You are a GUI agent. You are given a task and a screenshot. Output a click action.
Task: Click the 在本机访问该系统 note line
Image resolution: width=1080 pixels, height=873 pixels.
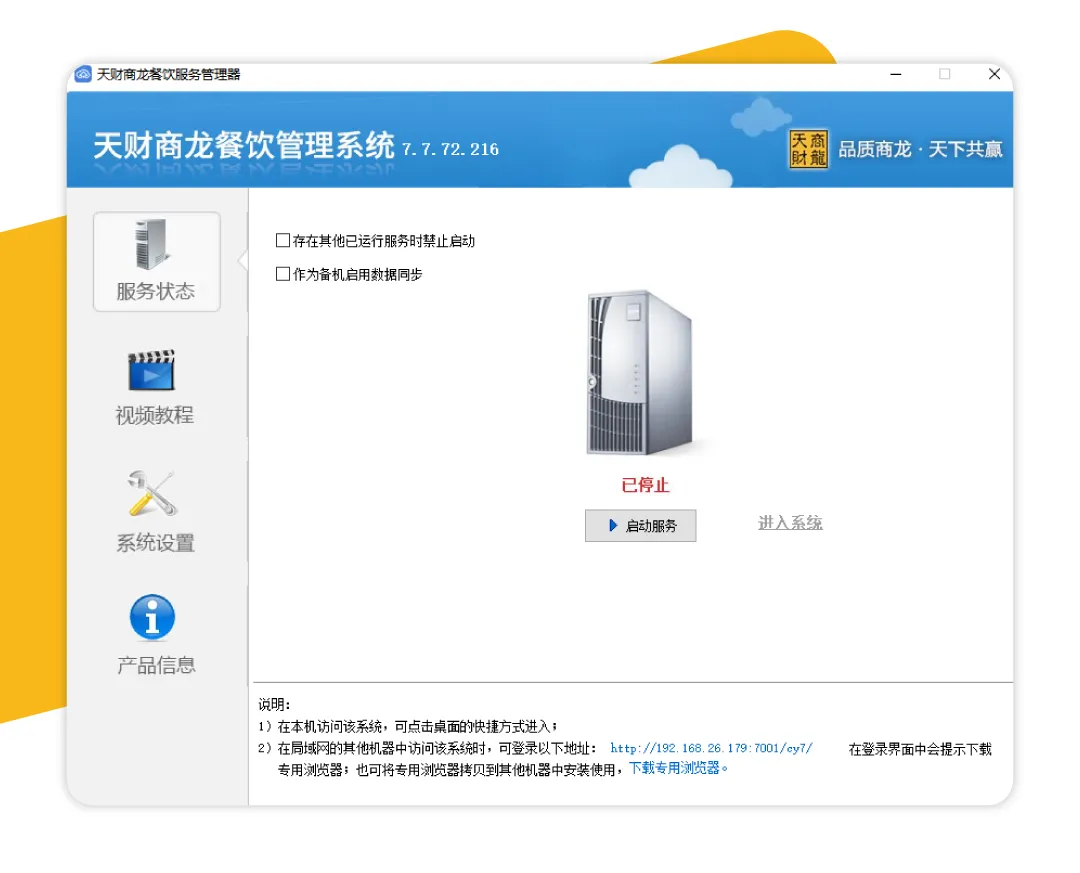(x=408, y=726)
